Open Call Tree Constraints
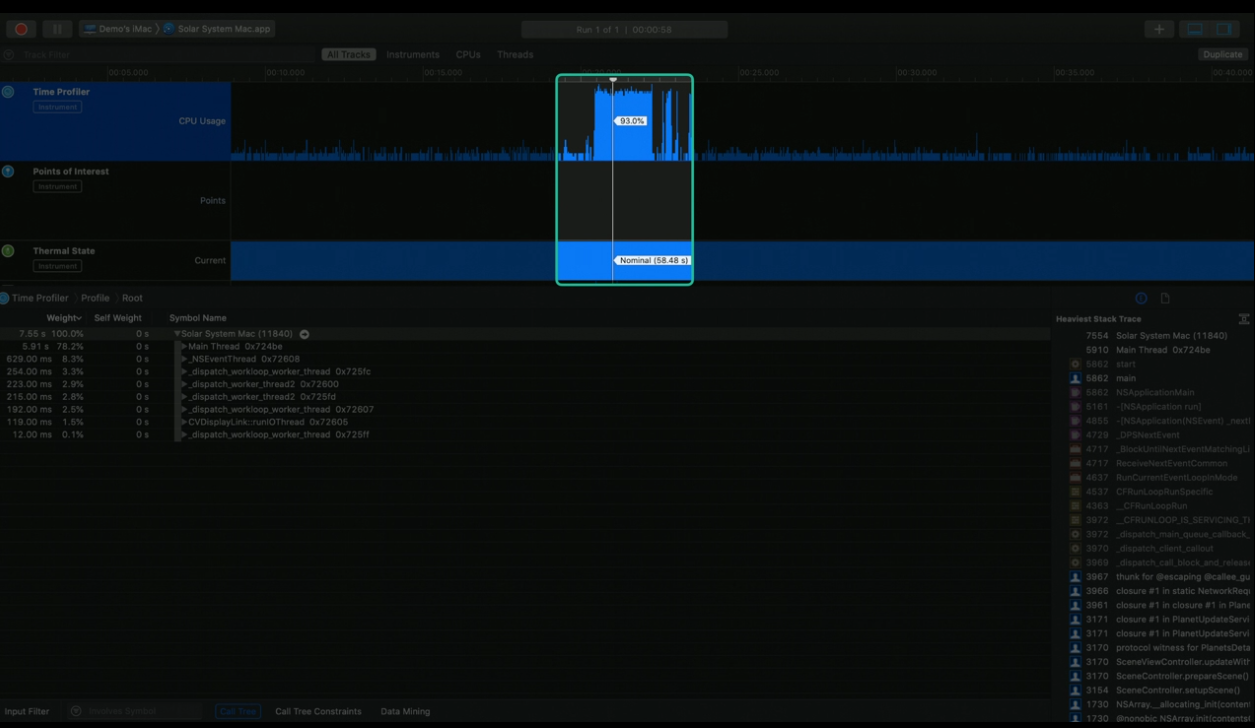 (318, 712)
